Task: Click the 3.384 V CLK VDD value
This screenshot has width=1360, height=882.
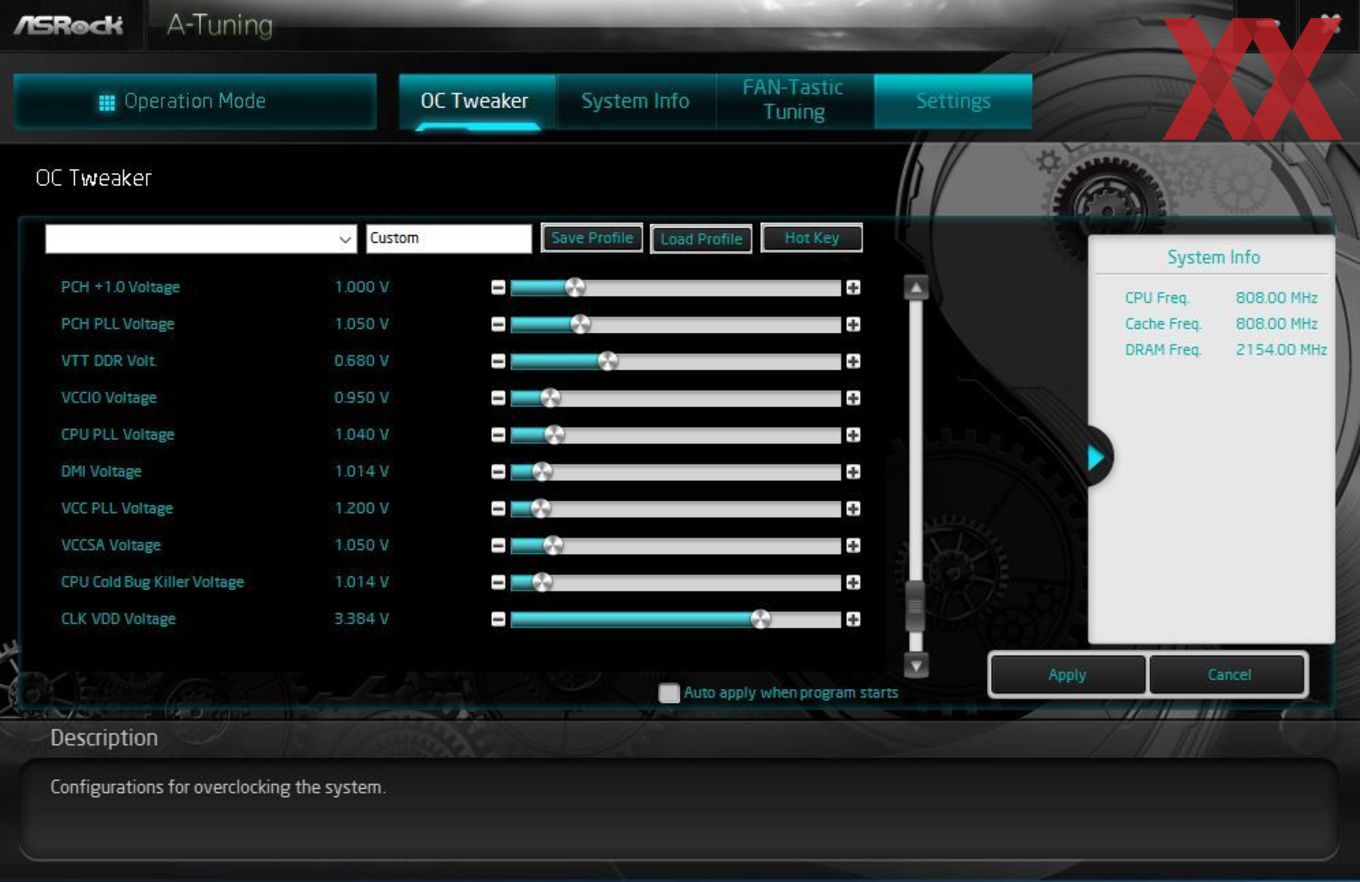Action: point(362,619)
